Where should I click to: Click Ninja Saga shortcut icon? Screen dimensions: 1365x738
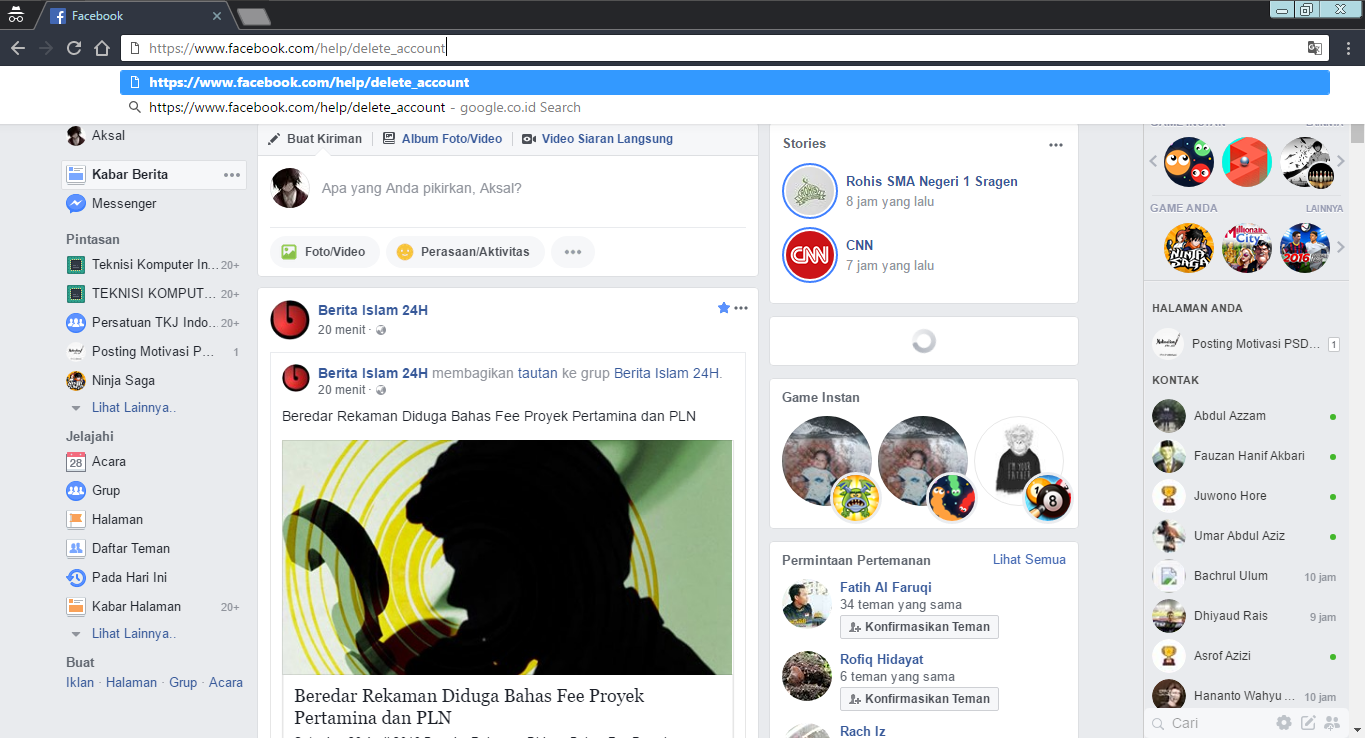(75, 381)
